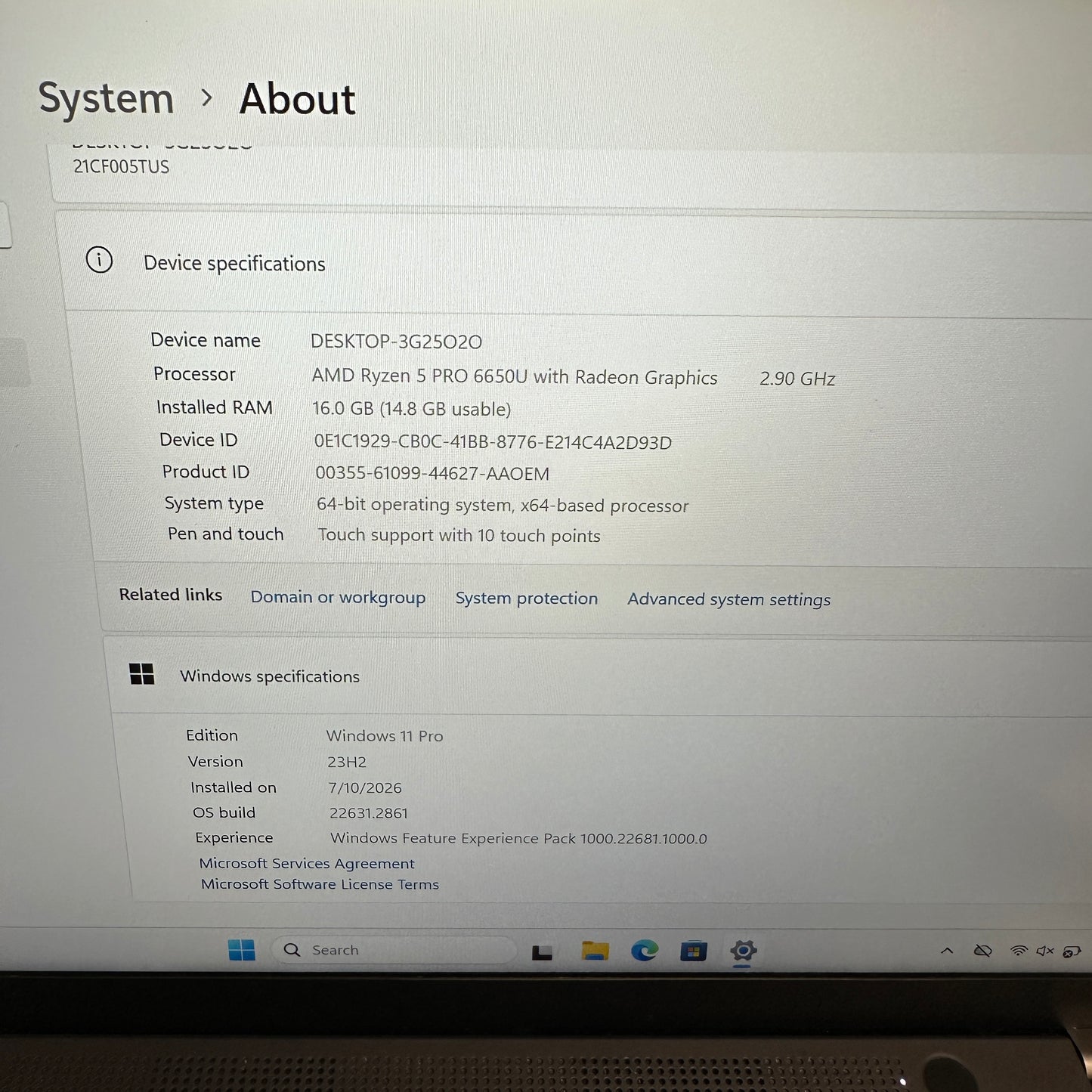Launch File Explorer from the taskbar
Screen dimensions: 1092x1092
(595, 951)
